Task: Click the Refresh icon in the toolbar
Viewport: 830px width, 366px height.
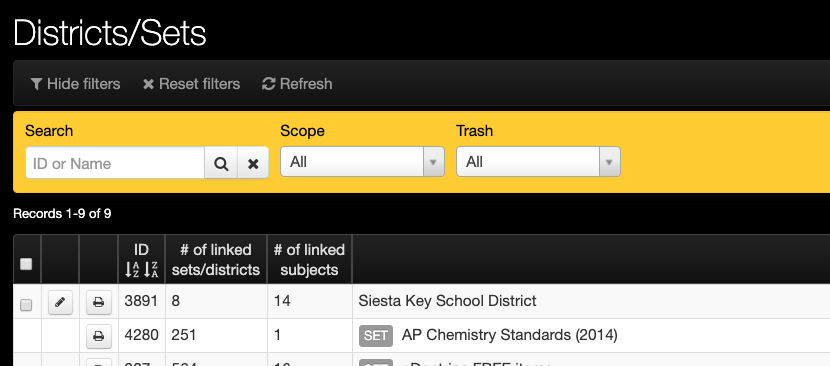Action: point(269,84)
